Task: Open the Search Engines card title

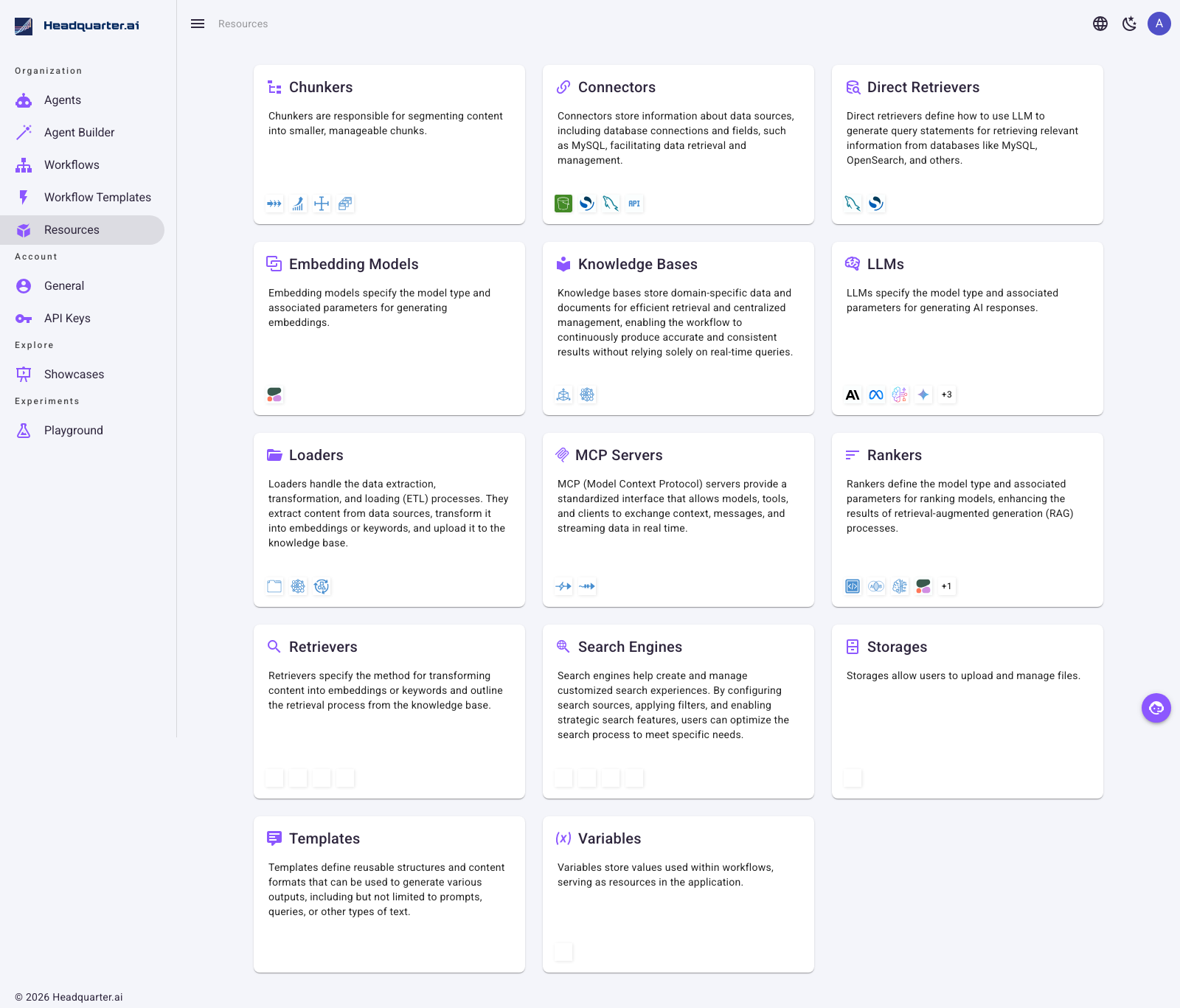Action: [630, 647]
